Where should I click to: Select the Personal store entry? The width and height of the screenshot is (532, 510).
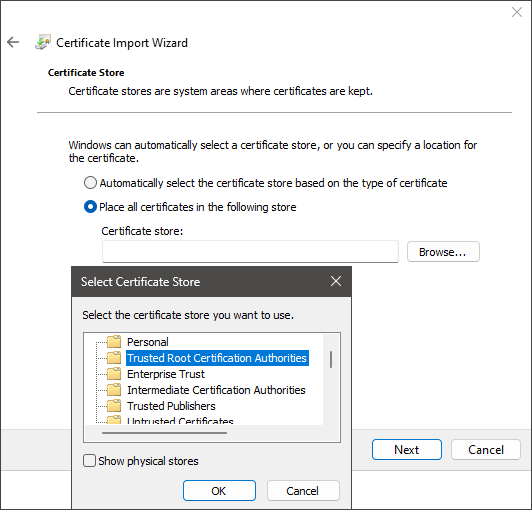[x=148, y=342]
